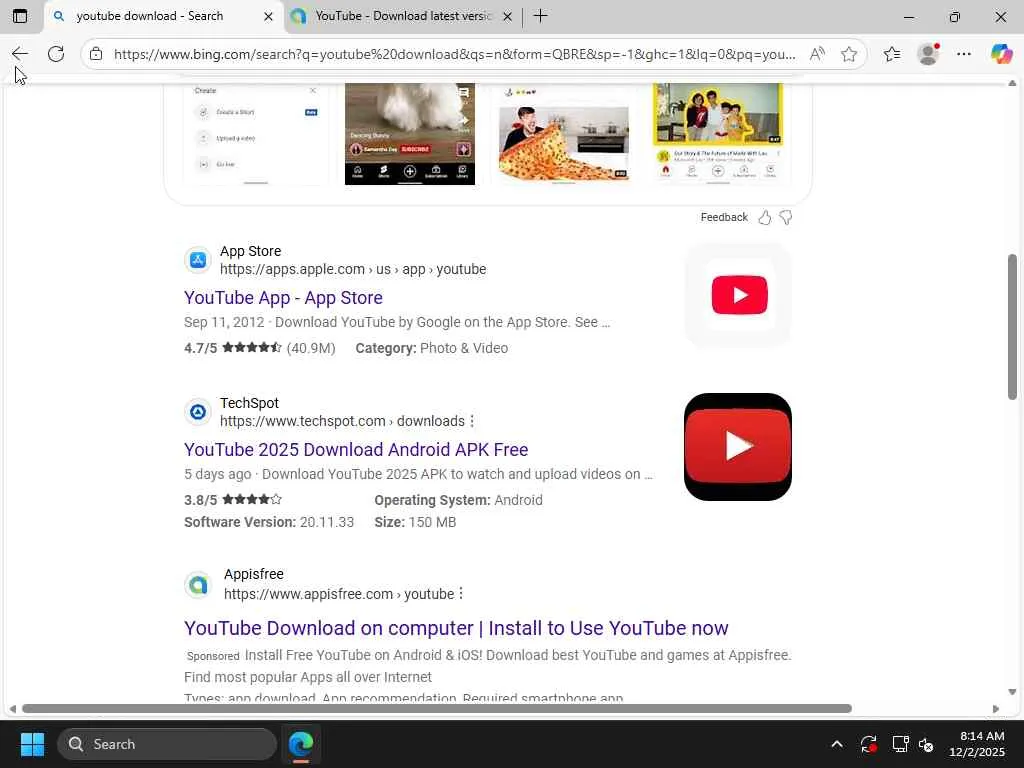Open the Favorites list icon
1024x768 pixels.
coord(892,54)
